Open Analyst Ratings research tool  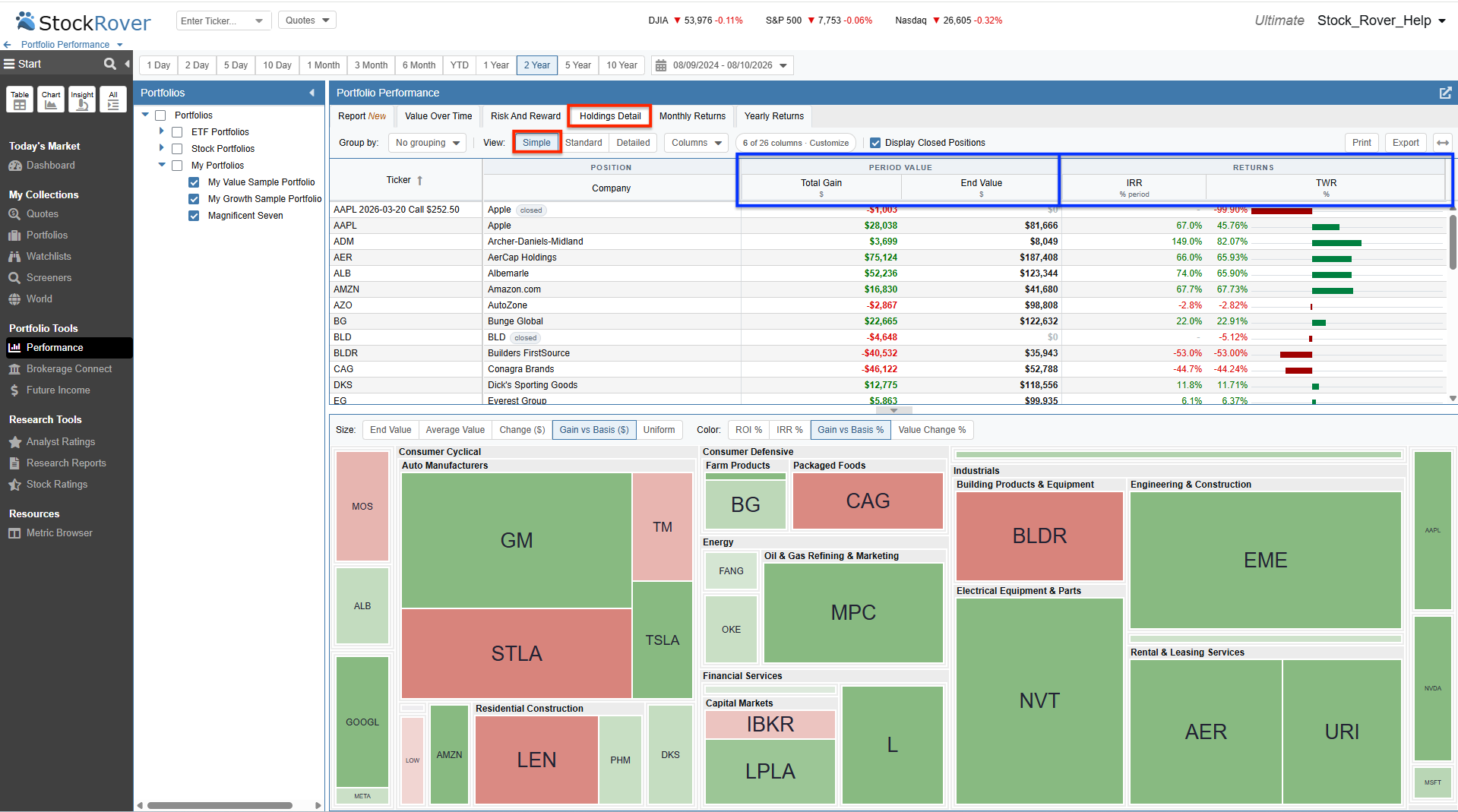(x=60, y=442)
